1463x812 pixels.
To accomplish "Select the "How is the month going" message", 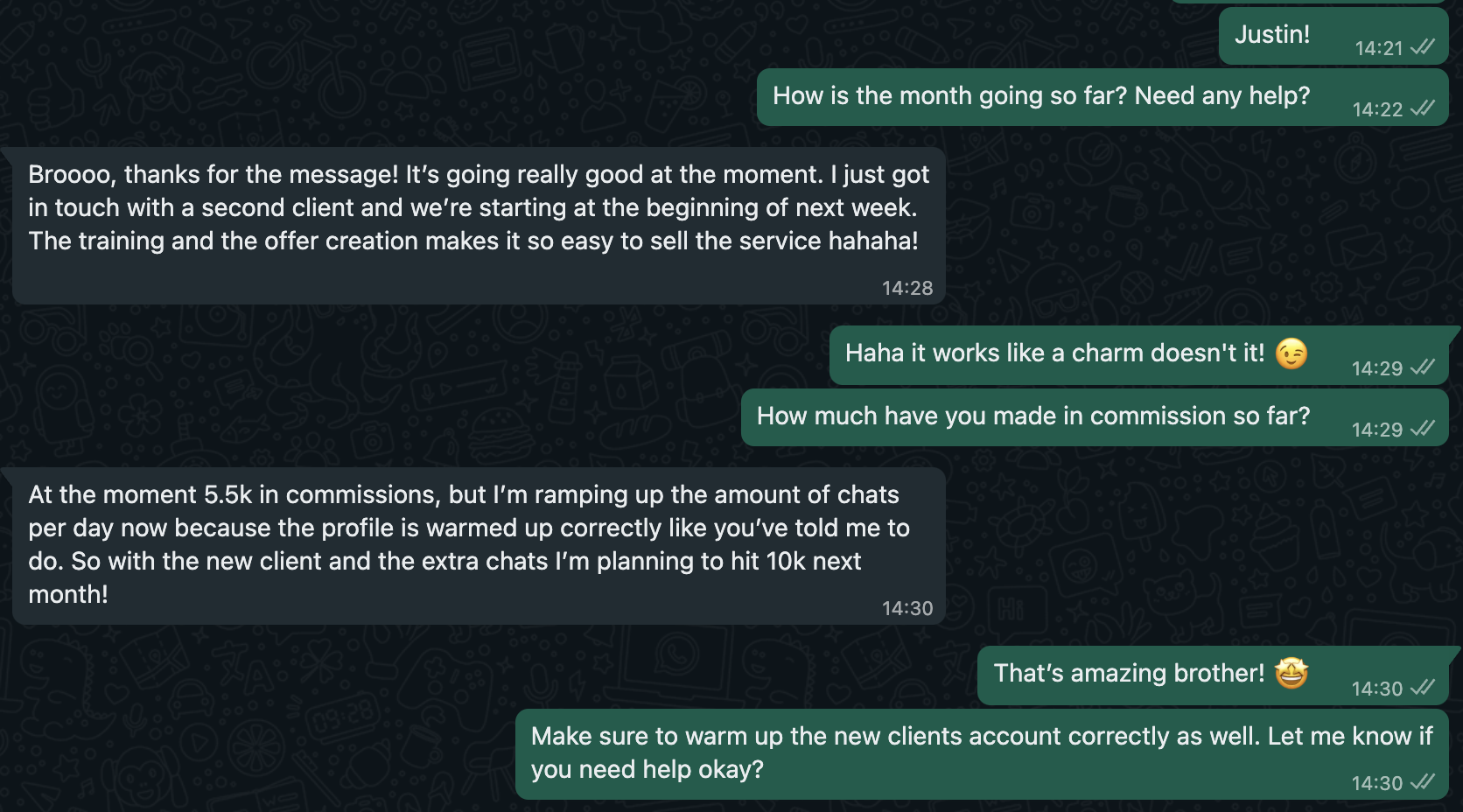I will (x=1040, y=96).
